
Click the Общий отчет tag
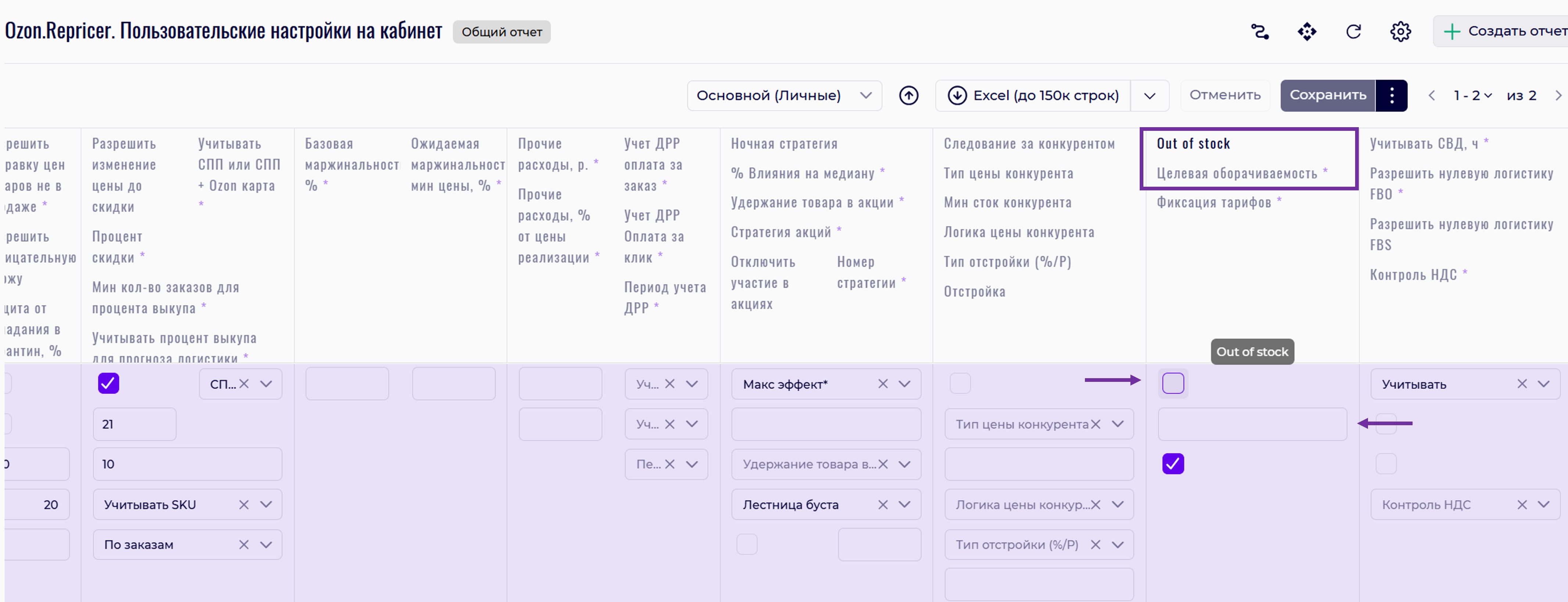click(x=501, y=32)
